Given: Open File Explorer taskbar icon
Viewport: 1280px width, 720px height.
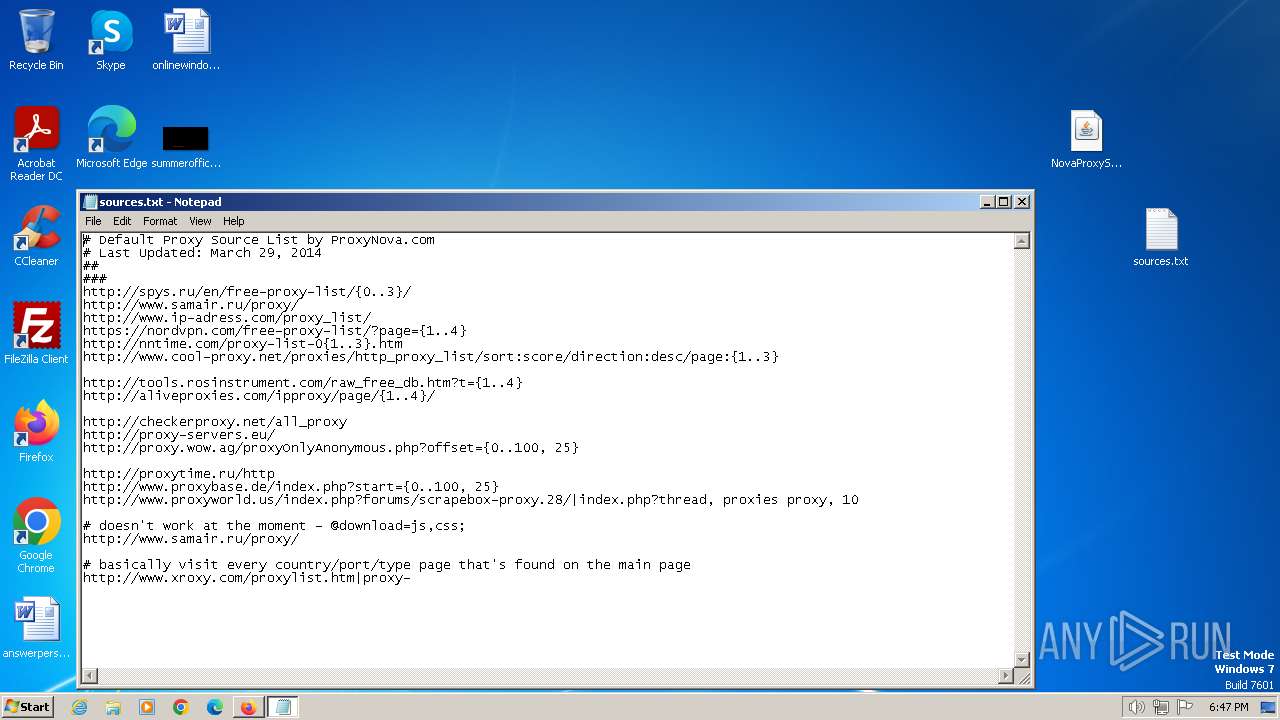Looking at the screenshot, I should pos(113,707).
